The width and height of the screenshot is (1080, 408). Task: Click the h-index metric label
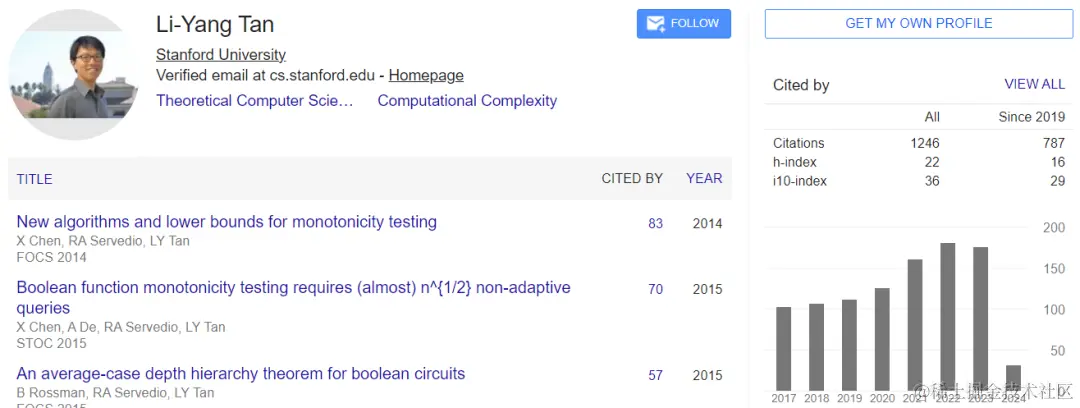tap(795, 162)
